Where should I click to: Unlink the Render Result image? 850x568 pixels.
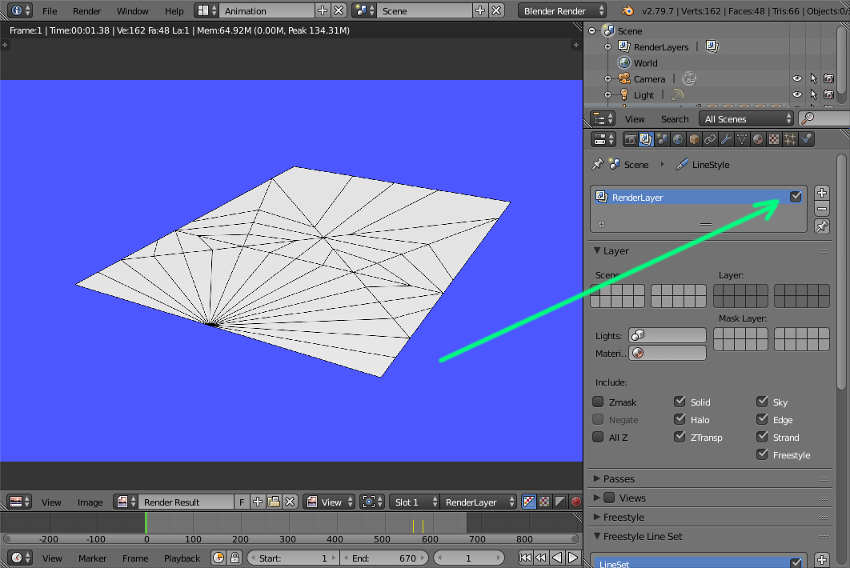(x=290, y=502)
